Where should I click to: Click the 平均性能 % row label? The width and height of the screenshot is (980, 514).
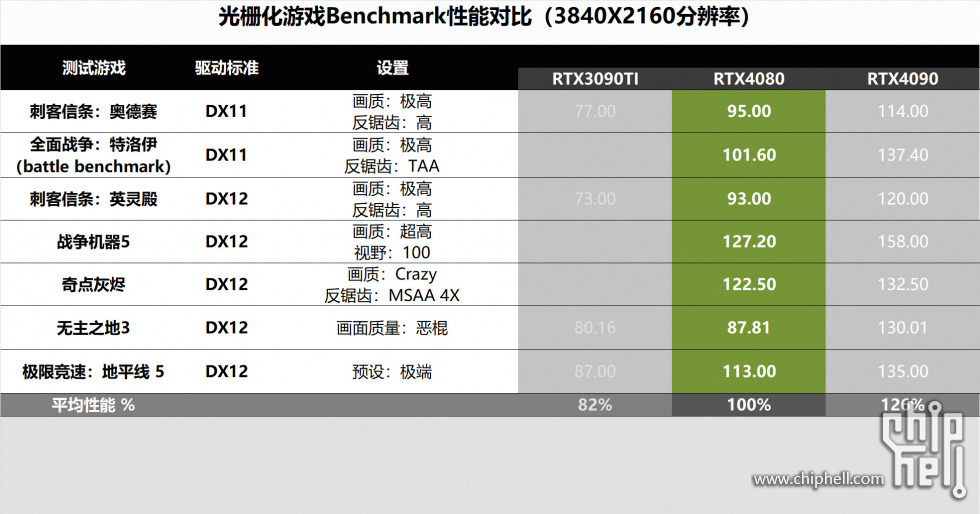pos(92,405)
